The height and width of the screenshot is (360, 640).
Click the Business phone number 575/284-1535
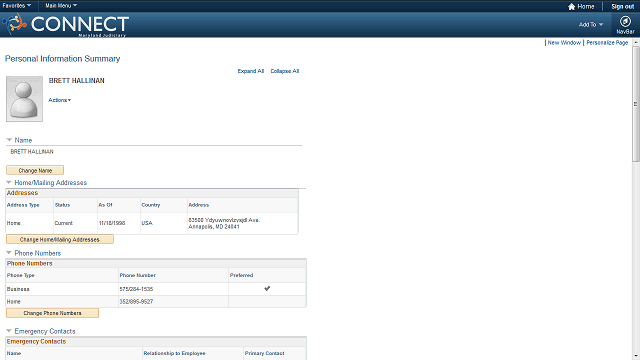tap(136, 289)
